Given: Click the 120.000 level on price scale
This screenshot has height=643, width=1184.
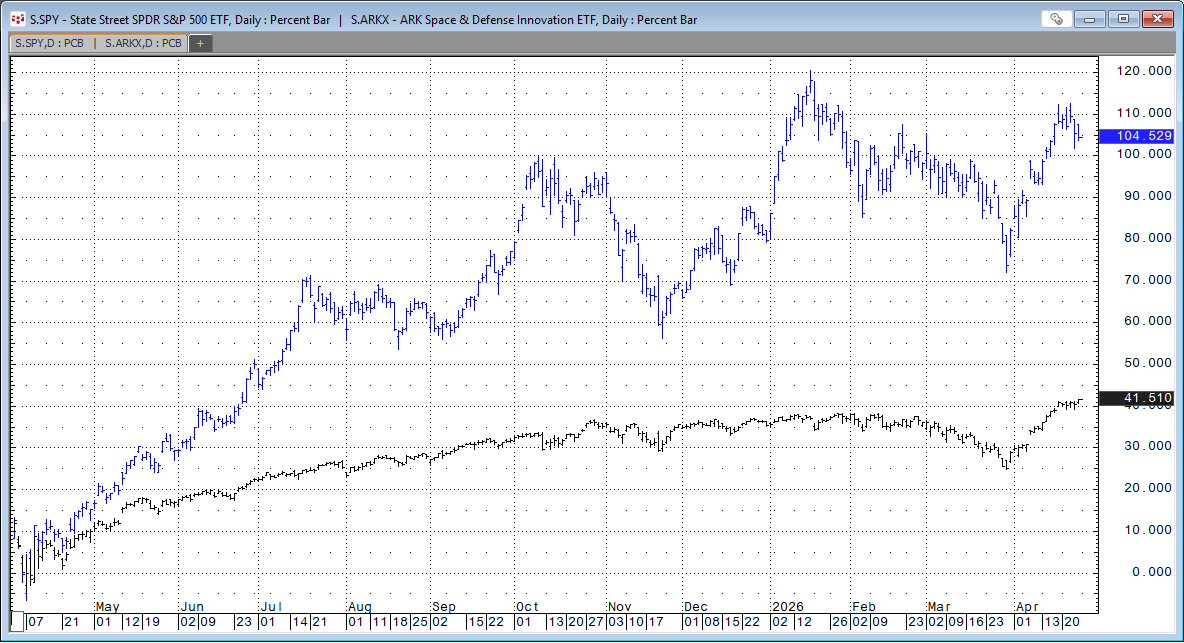Looking at the screenshot, I should (1146, 71).
